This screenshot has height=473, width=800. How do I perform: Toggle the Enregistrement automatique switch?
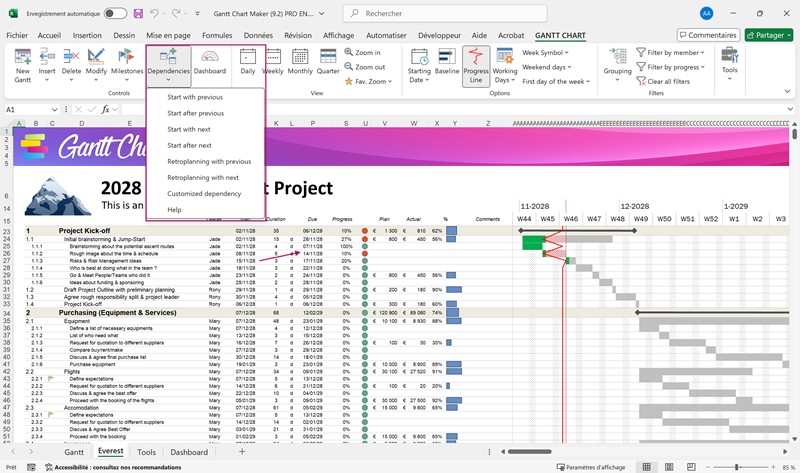(115, 13)
